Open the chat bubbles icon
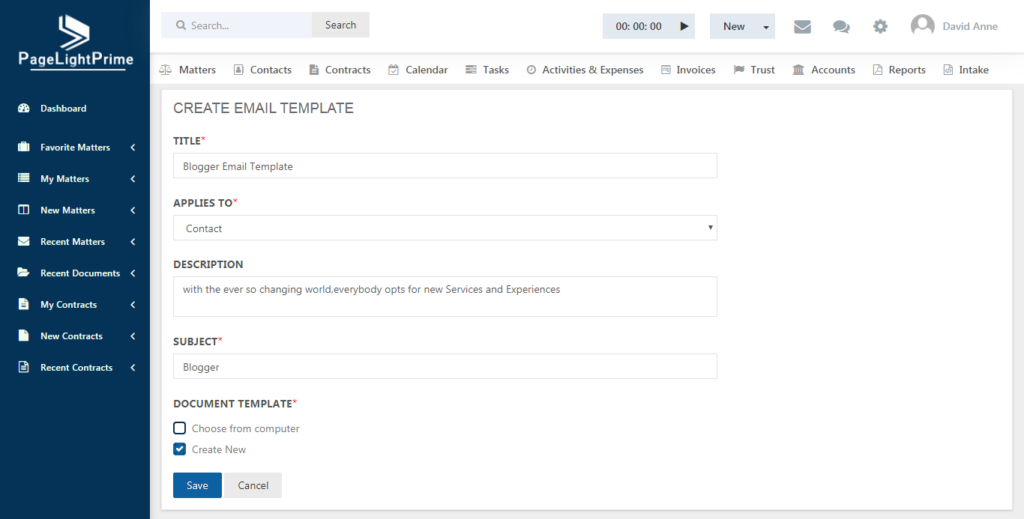Screen dimensions: 1024x519 tap(841, 27)
